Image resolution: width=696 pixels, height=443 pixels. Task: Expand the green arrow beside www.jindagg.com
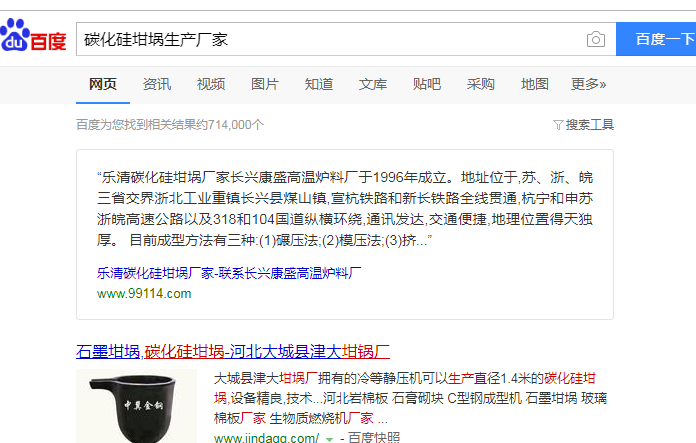pyautogui.click(x=329, y=439)
